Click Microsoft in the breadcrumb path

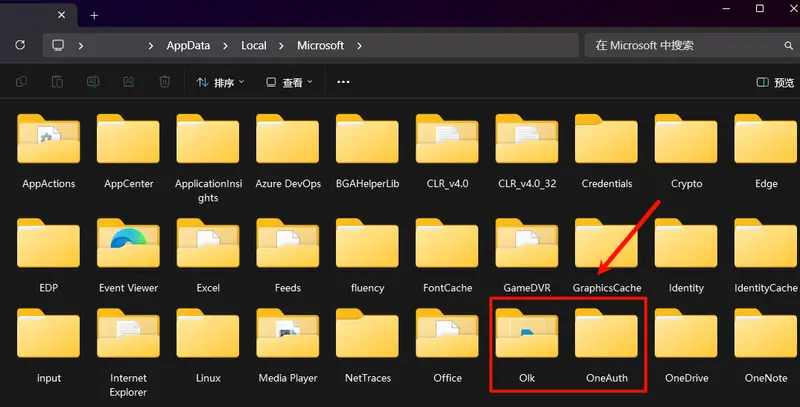coord(320,45)
